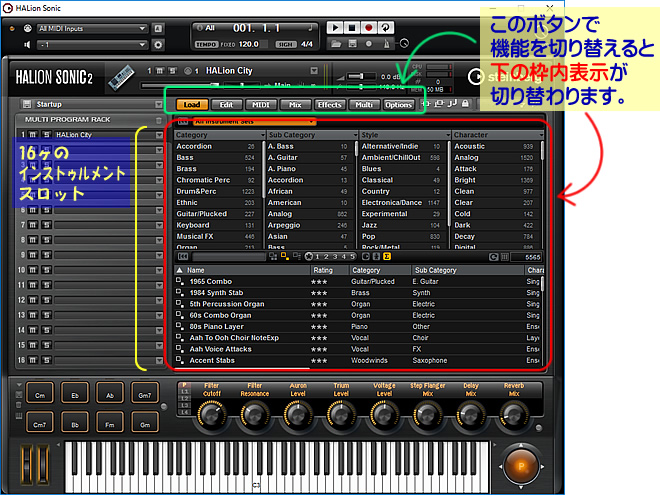Click the multi filter icon in results toolbar
This screenshot has height=495, width=660.
pos(273,256)
